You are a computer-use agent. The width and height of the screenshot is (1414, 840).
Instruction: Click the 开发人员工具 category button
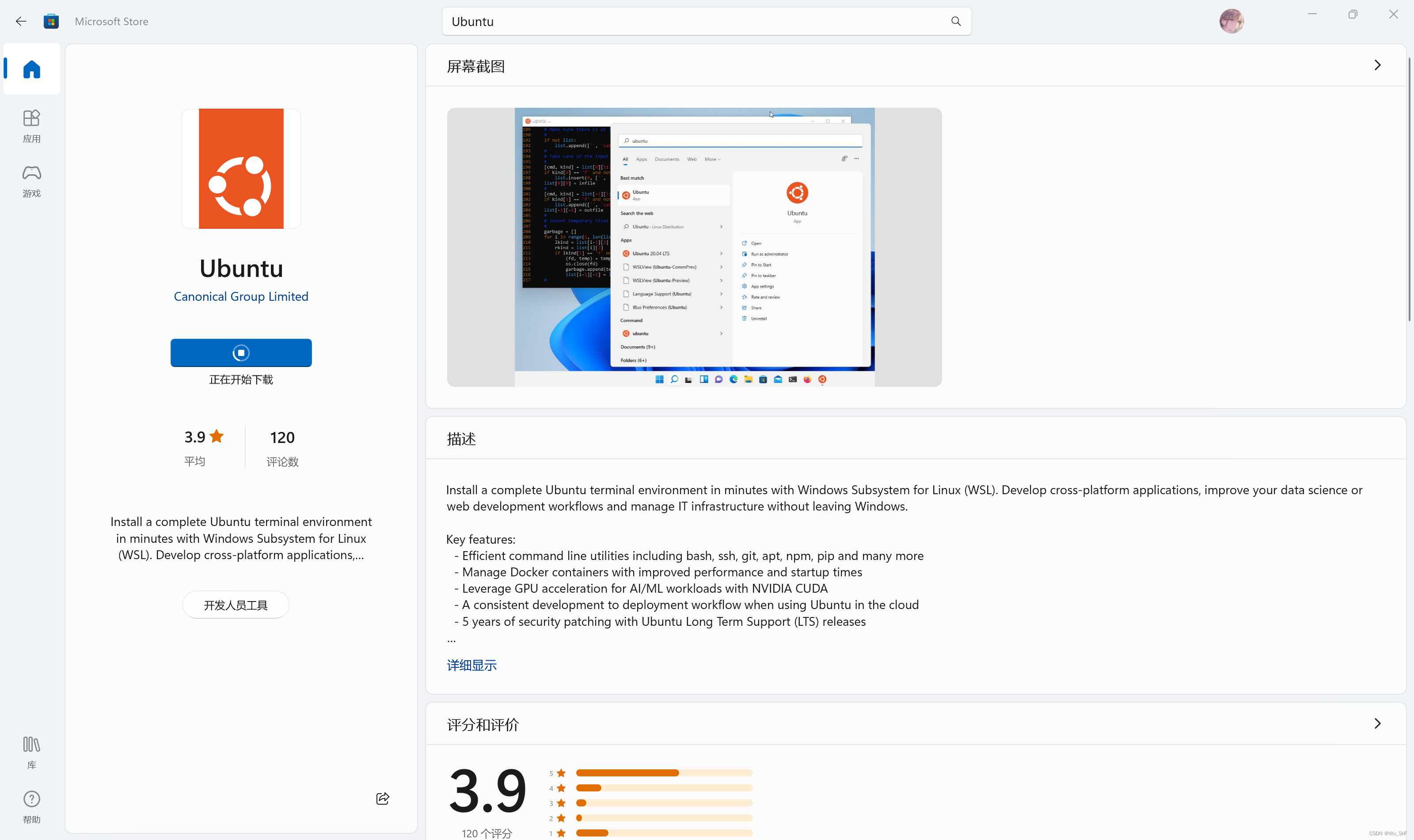[236, 605]
